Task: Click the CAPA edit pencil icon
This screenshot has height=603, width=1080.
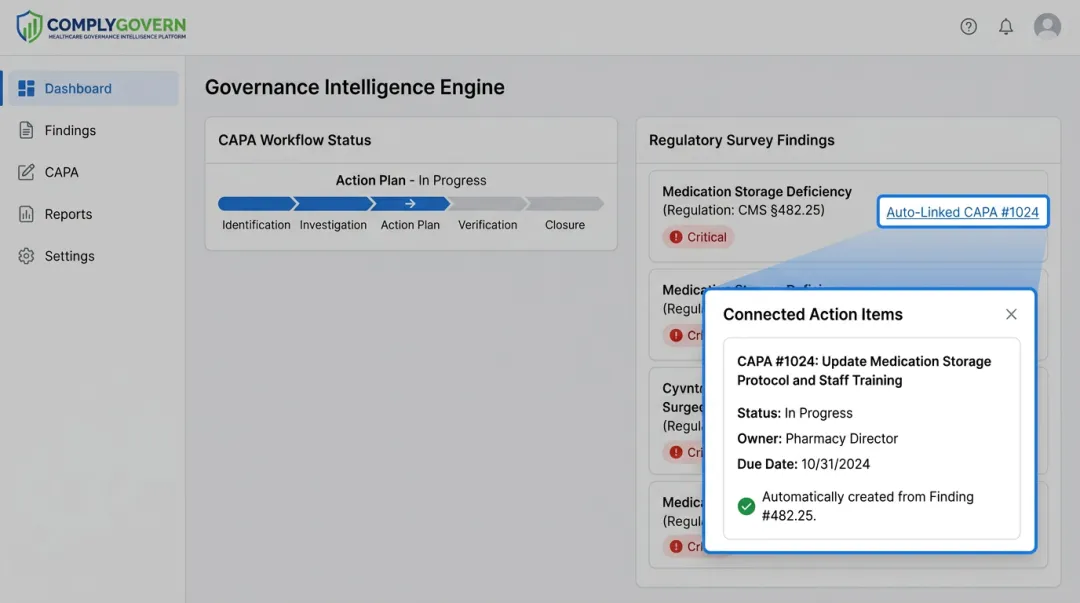Action: [26, 172]
